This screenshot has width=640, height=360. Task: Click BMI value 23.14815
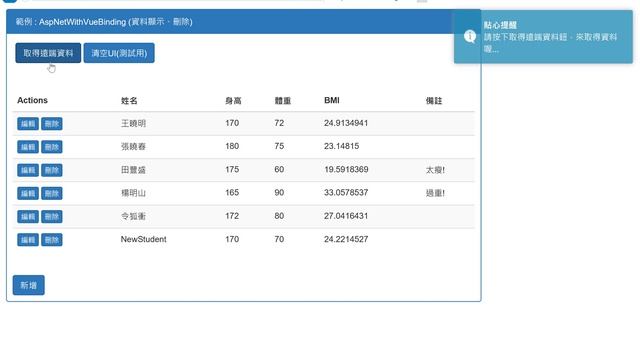[342, 146]
